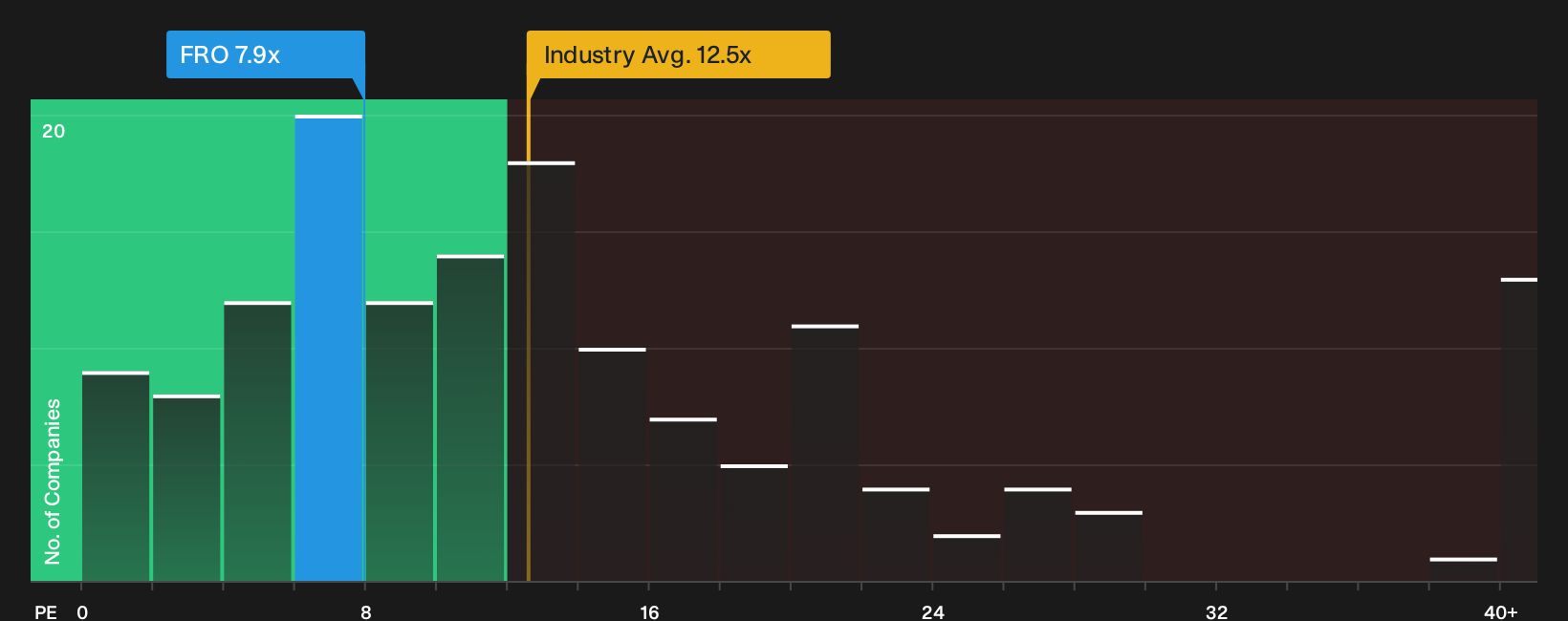The width and height of the screenshot is (1568, 621).
Task: Click the FRO 7.9x blue label
Action: coord(266,54)
